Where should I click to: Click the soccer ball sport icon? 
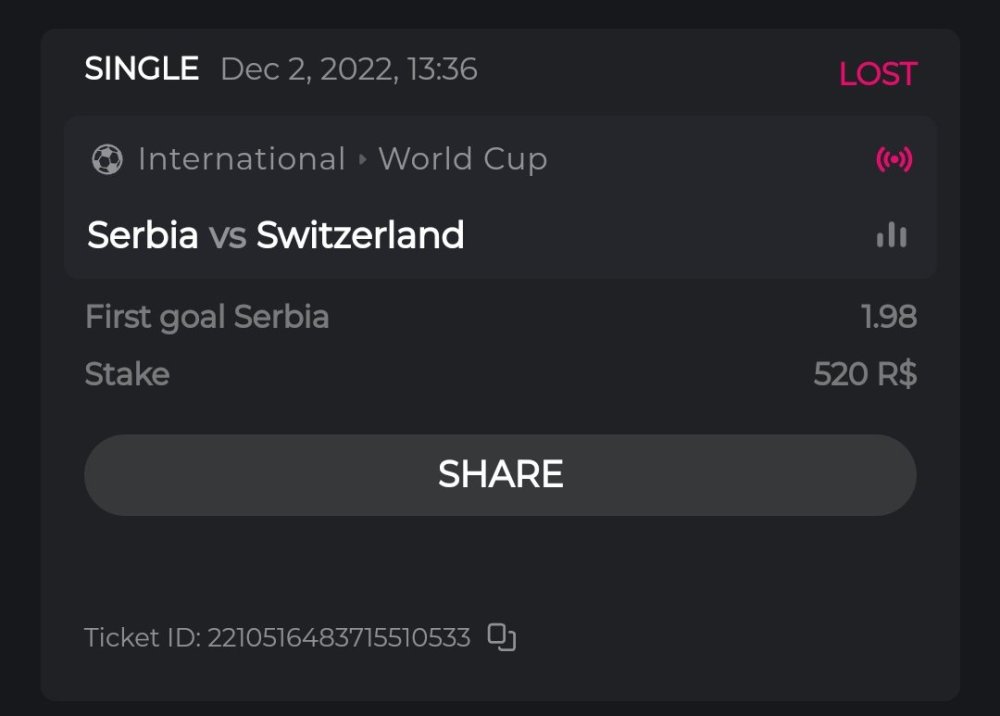(107, 160)
